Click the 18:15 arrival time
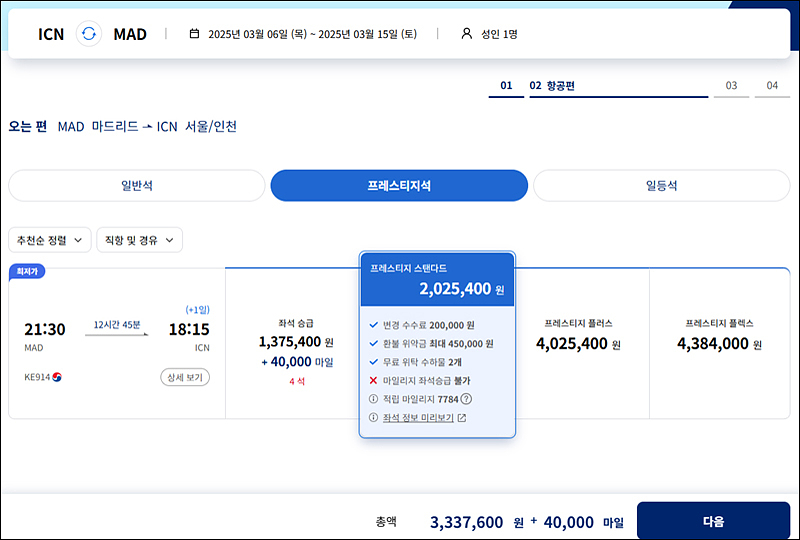Image resolution: width=800 pixels, height=540 pixels. tap(189, 329)
